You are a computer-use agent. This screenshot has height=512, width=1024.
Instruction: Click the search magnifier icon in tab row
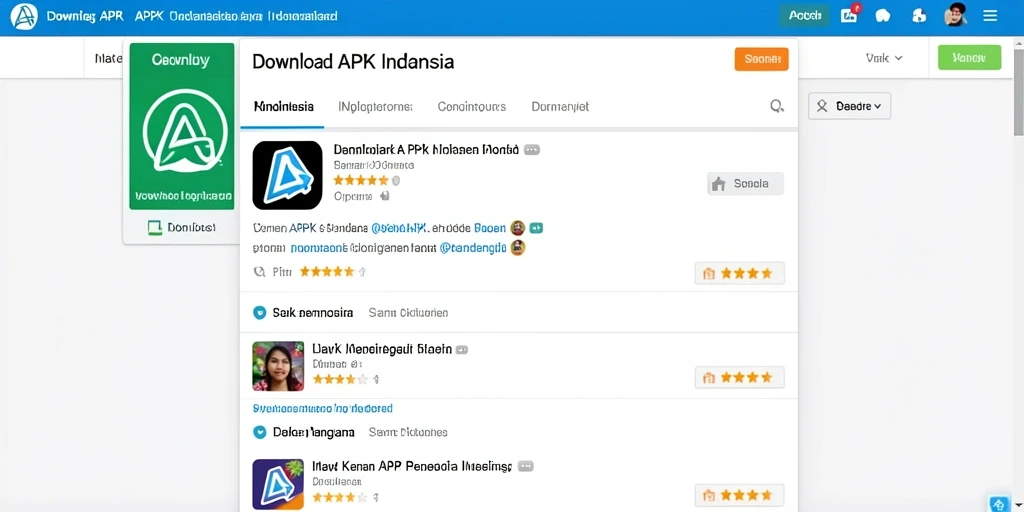(x=776, y=106)
